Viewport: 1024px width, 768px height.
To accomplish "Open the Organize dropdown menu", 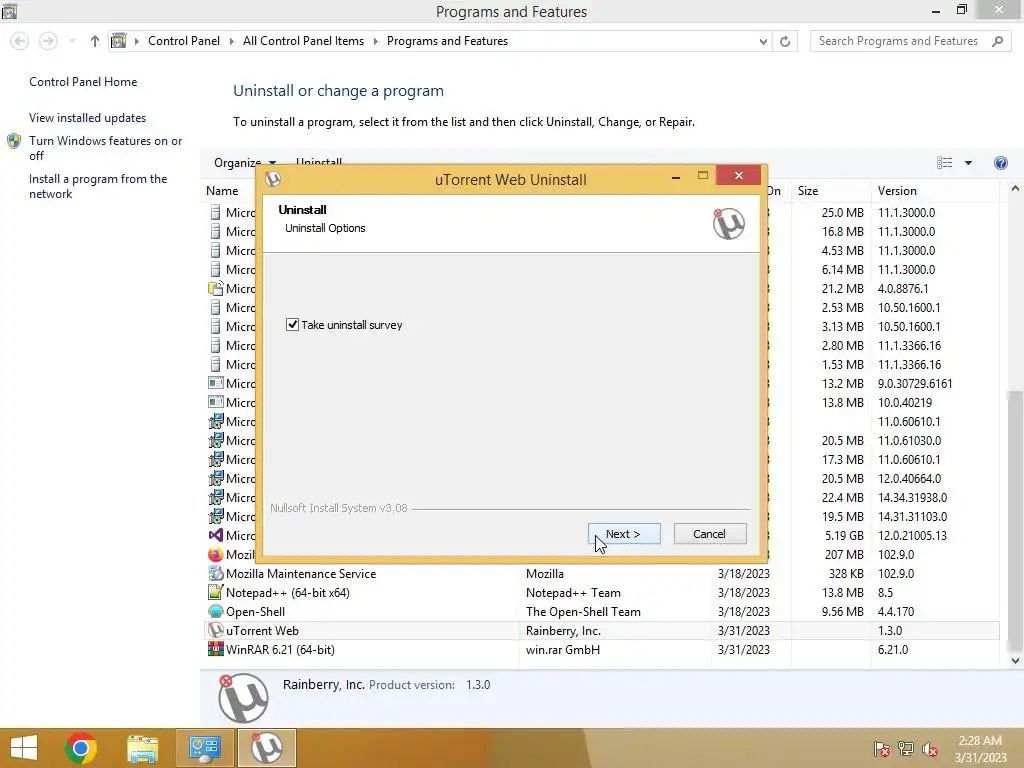I will click(x=245, y=163).
